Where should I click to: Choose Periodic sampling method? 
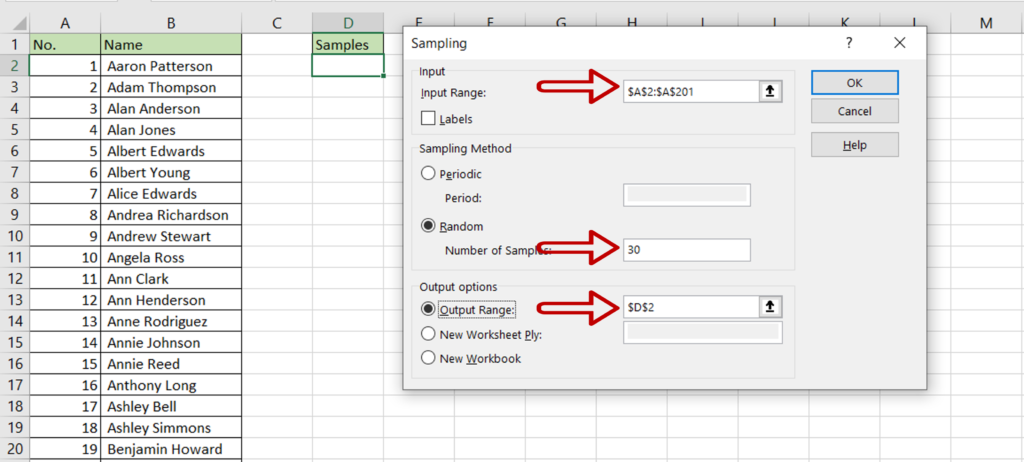coord(428,174)
